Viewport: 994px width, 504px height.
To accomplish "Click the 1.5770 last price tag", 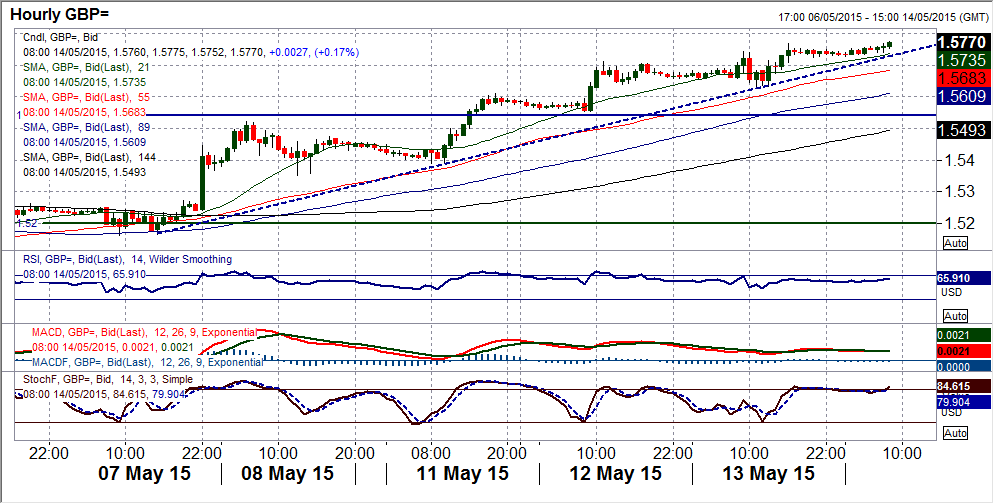I will tap(964, 43).
